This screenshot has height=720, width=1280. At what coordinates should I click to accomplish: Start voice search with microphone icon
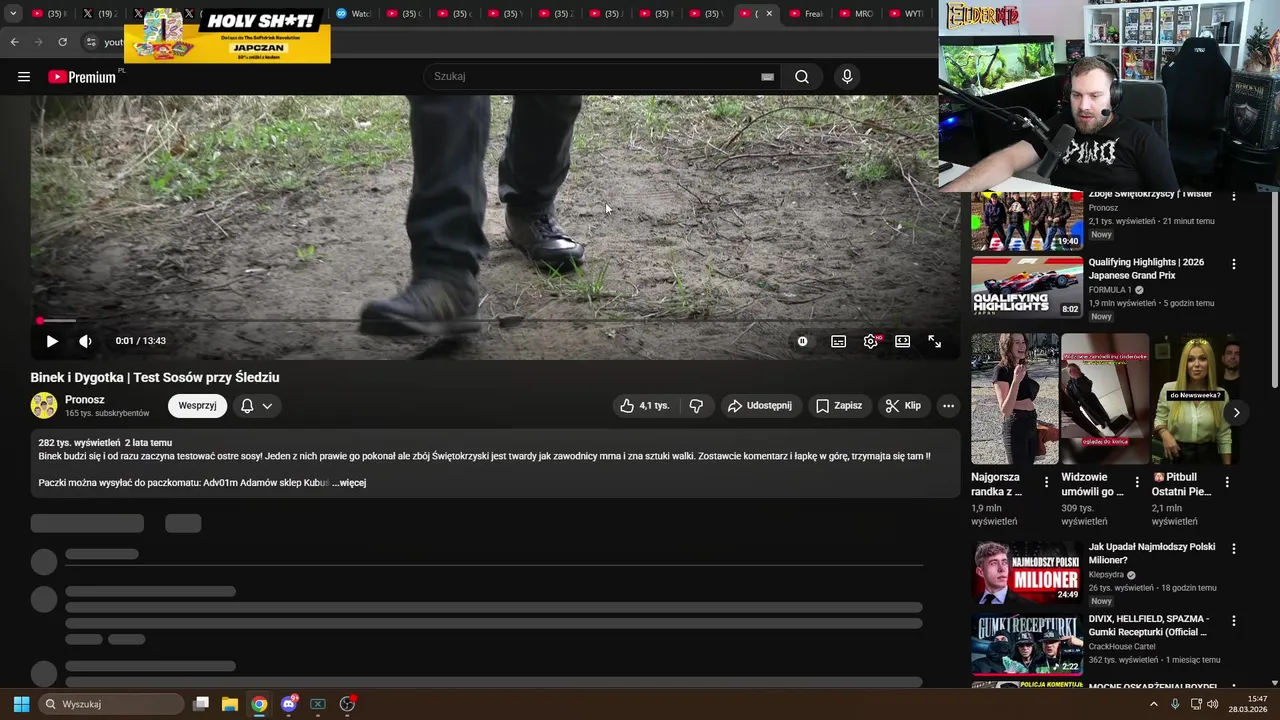click(847, 77)
